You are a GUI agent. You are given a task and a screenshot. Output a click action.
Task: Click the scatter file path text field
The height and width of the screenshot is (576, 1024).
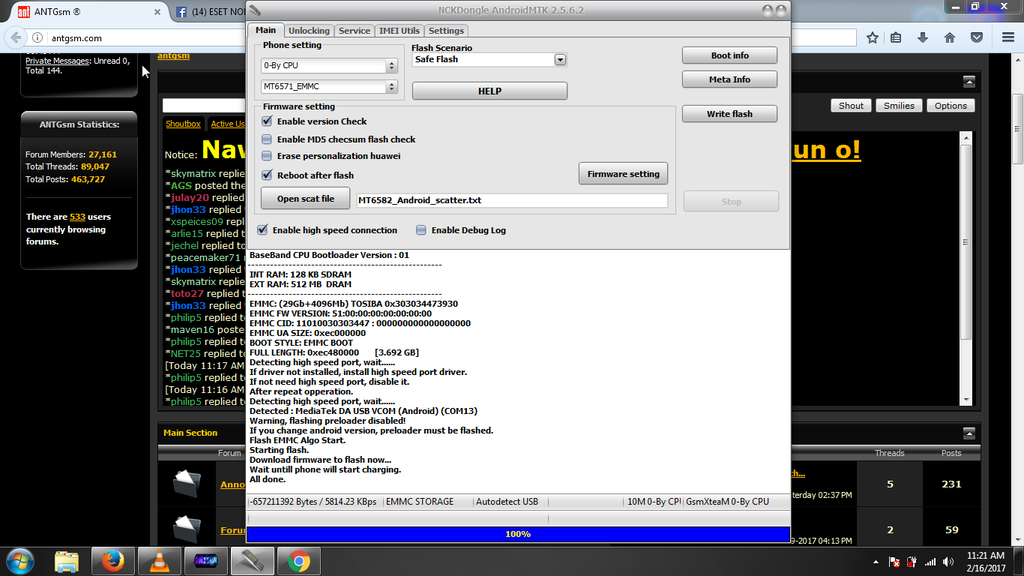511,200
